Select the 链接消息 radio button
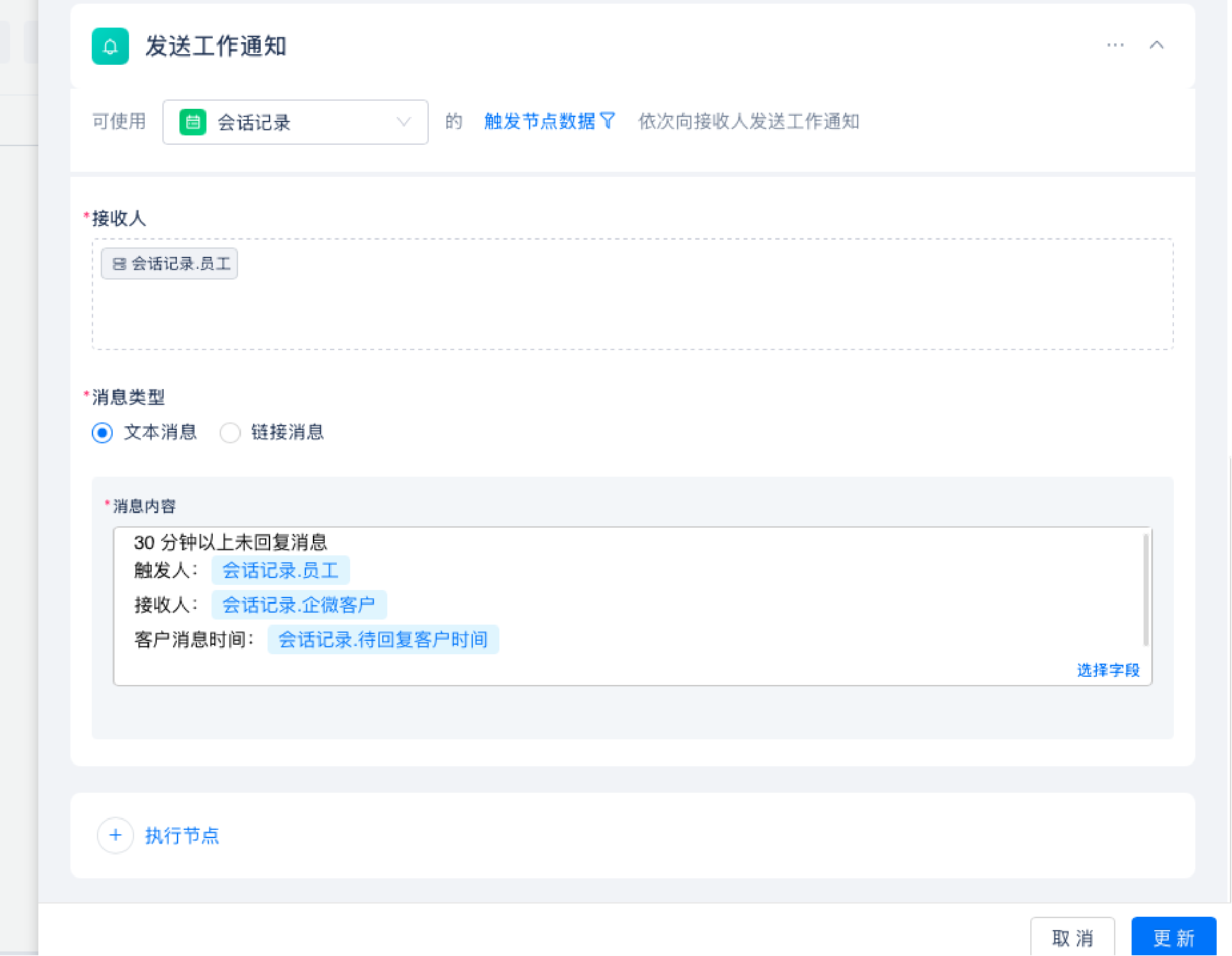 coord(230,433)
